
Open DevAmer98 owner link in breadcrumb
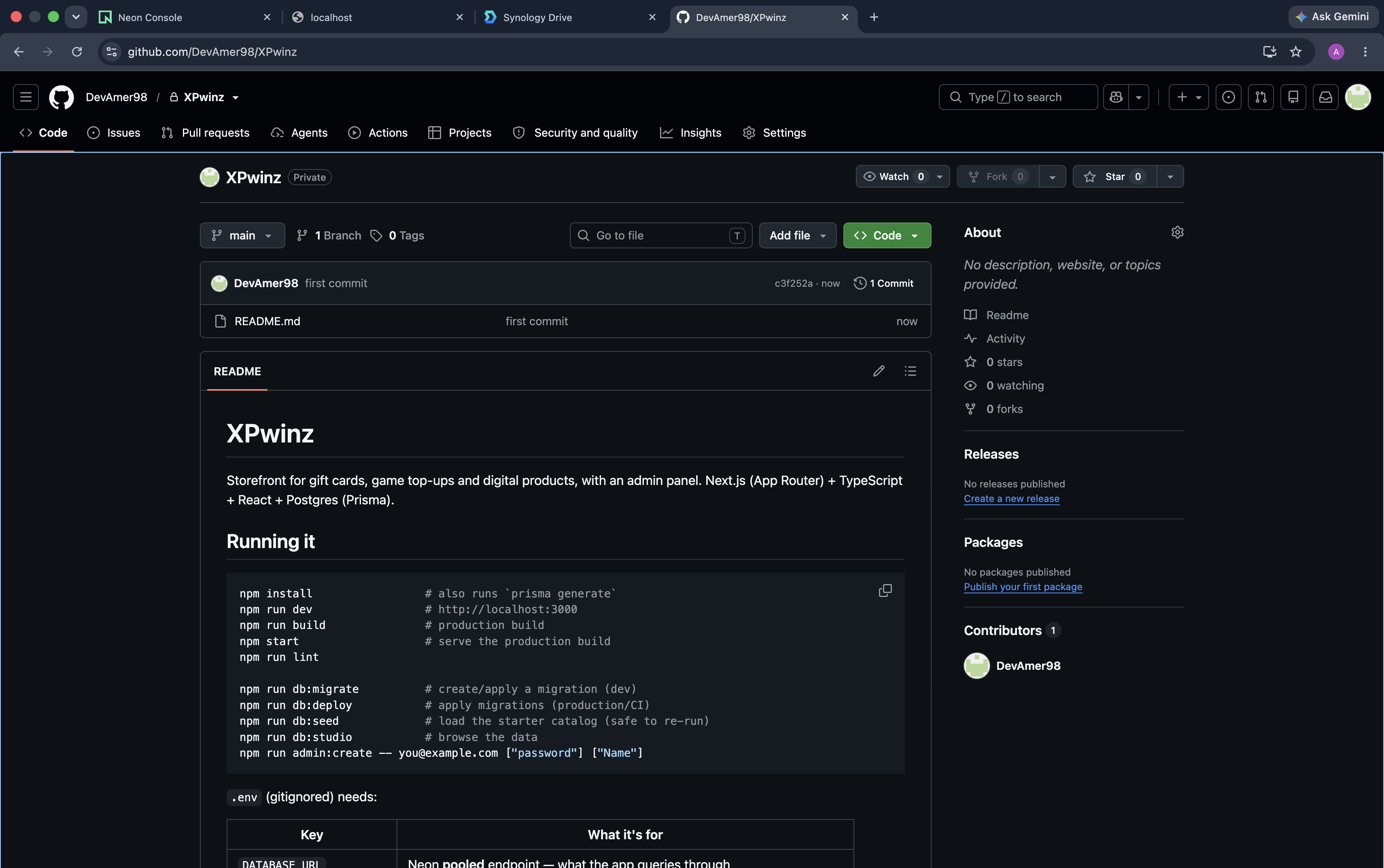(117, 97)
